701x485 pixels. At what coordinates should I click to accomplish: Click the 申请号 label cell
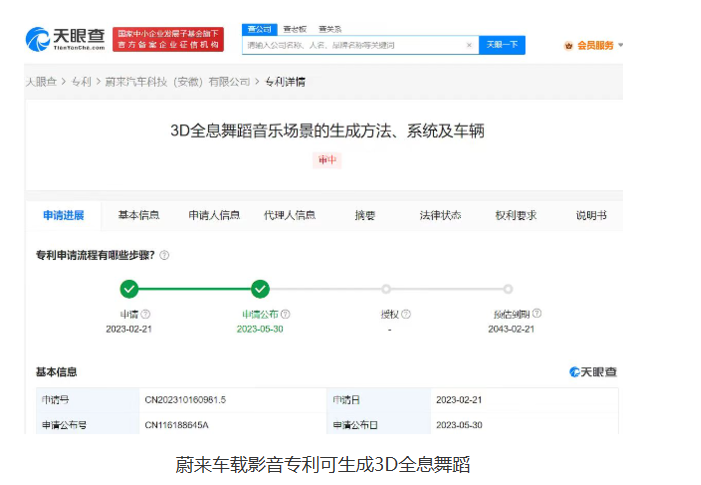click(x=88, y=400)
